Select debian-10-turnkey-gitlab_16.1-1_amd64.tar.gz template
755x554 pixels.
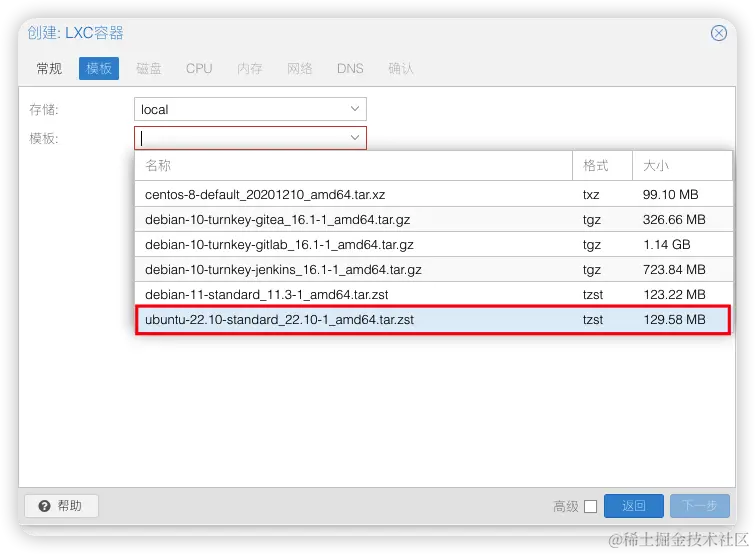433,245
